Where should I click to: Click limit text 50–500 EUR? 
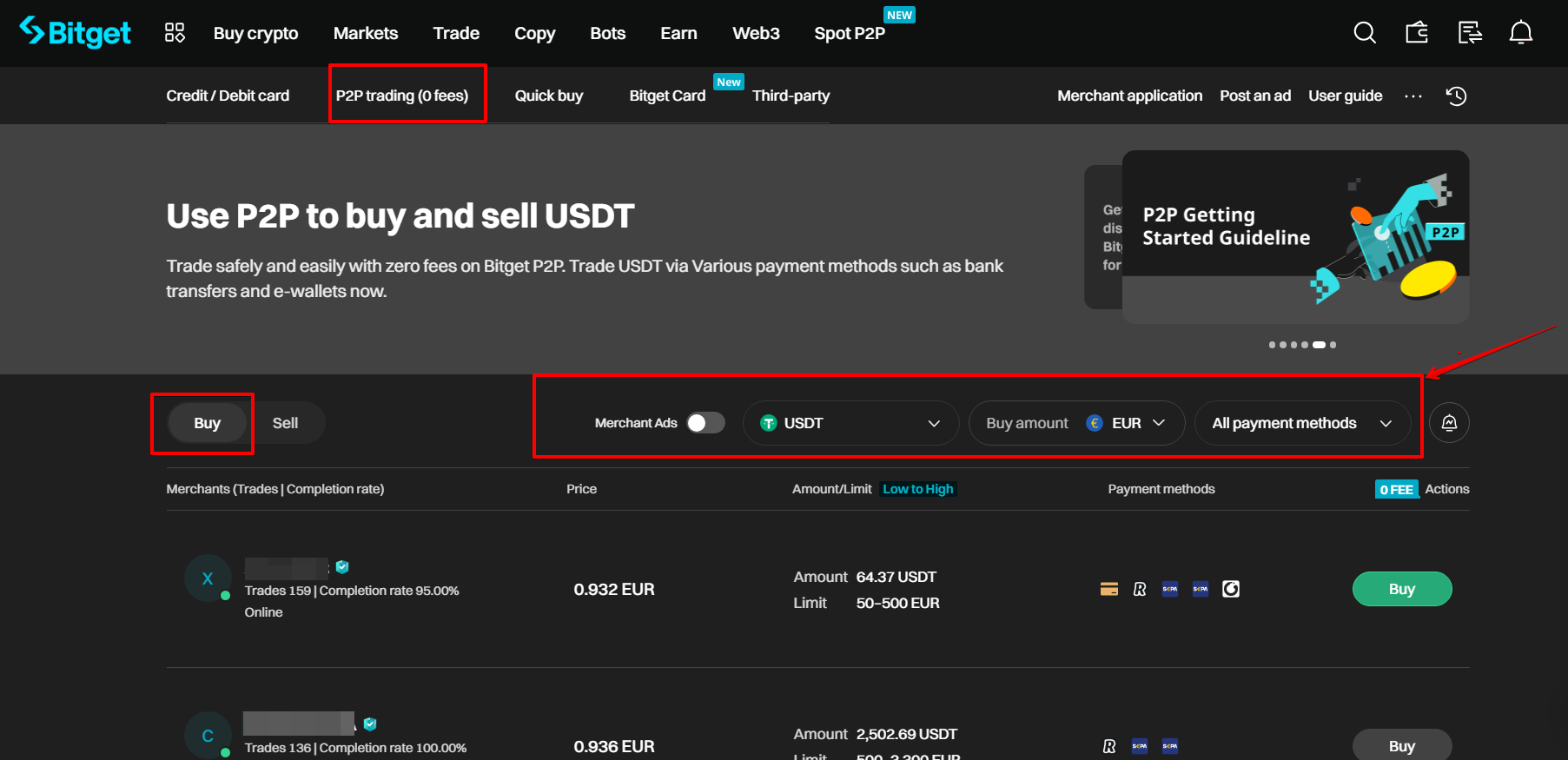coord(898,603)
